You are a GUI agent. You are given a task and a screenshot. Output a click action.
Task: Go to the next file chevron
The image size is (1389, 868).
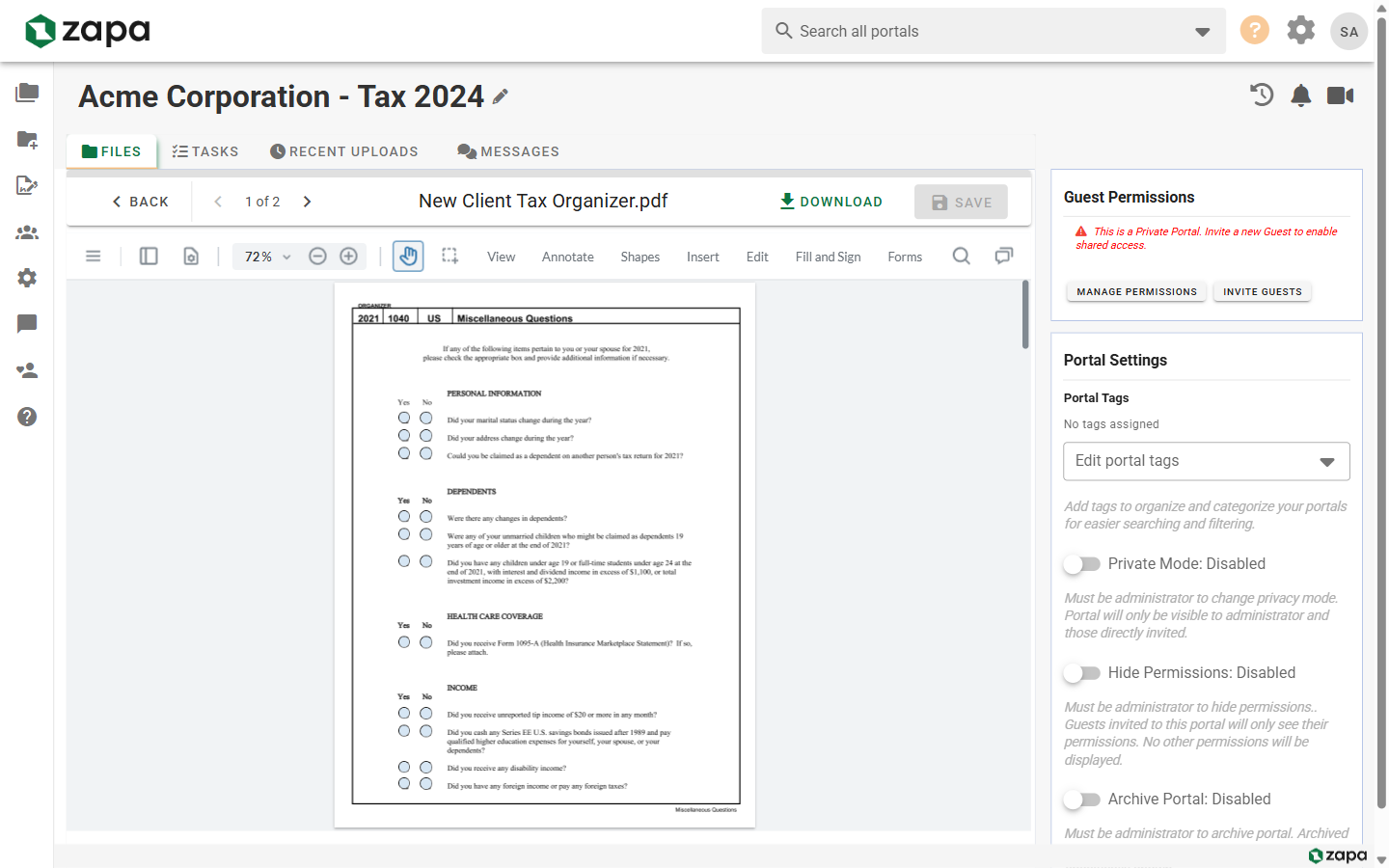(307, 202)
